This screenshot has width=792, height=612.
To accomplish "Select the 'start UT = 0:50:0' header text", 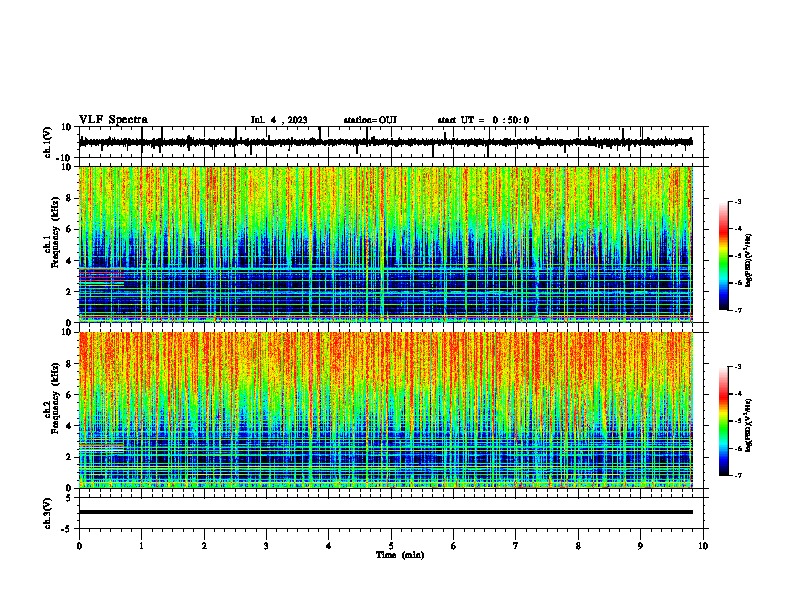I will click(x=483, y=120).
